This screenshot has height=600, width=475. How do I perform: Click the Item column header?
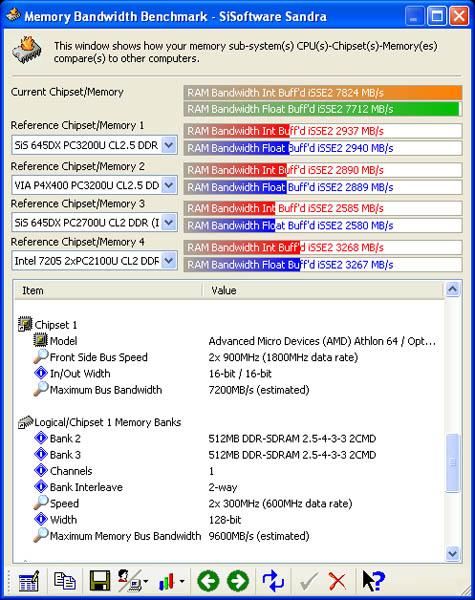coord(108,290)
